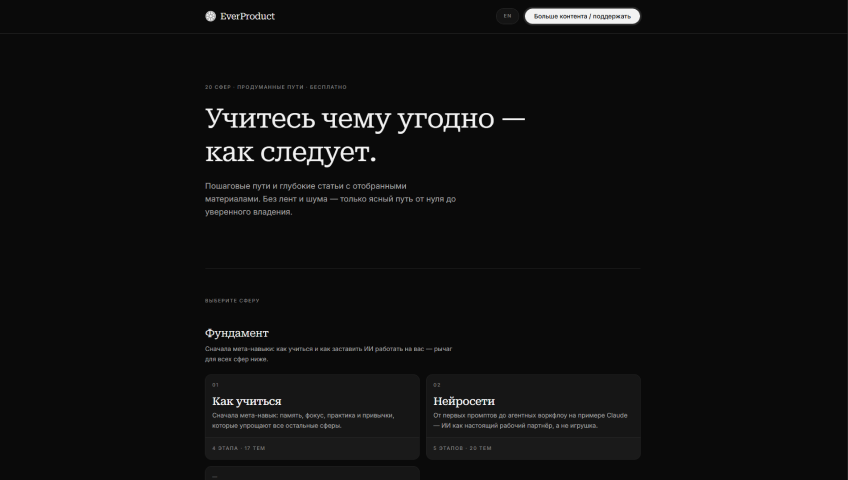The width and height of the screenshot is (848, 480).
Task: Open the EverProduct home link text
Action: tap(247, 16)
